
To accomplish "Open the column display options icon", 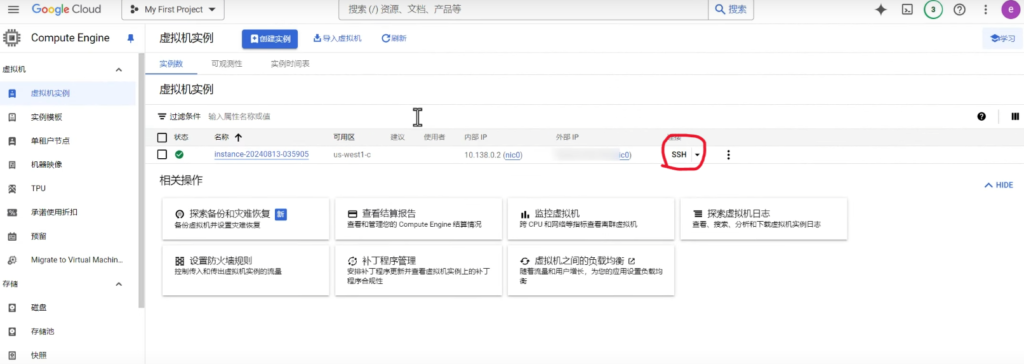I will (1015, 116).
